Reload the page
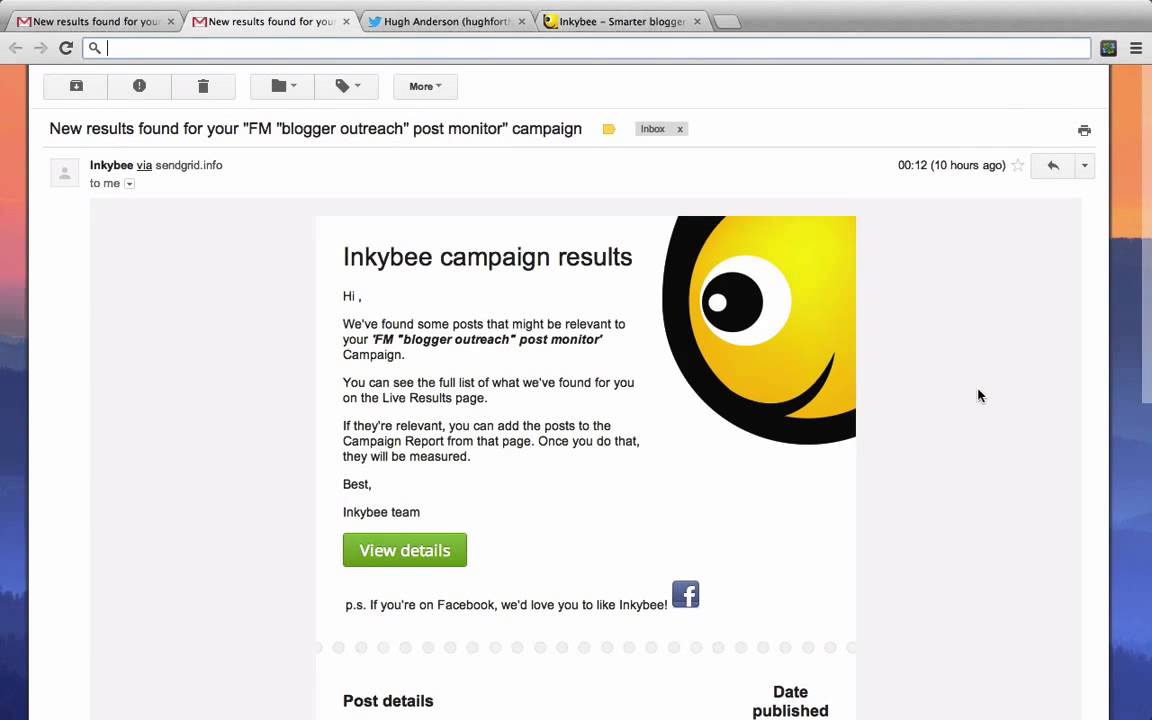1152x720 pixels. [x=66, y=48]
